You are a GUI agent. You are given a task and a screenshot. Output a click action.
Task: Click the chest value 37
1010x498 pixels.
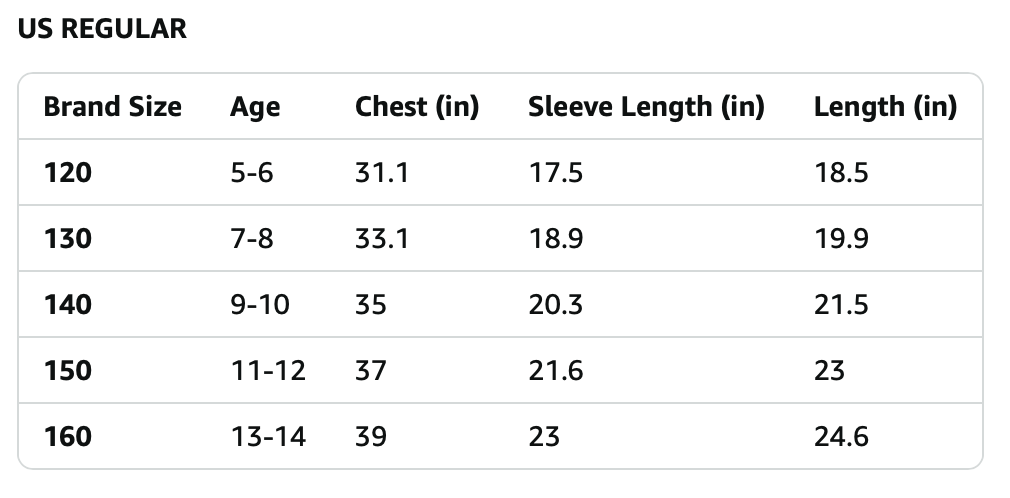tap(371, 370)
